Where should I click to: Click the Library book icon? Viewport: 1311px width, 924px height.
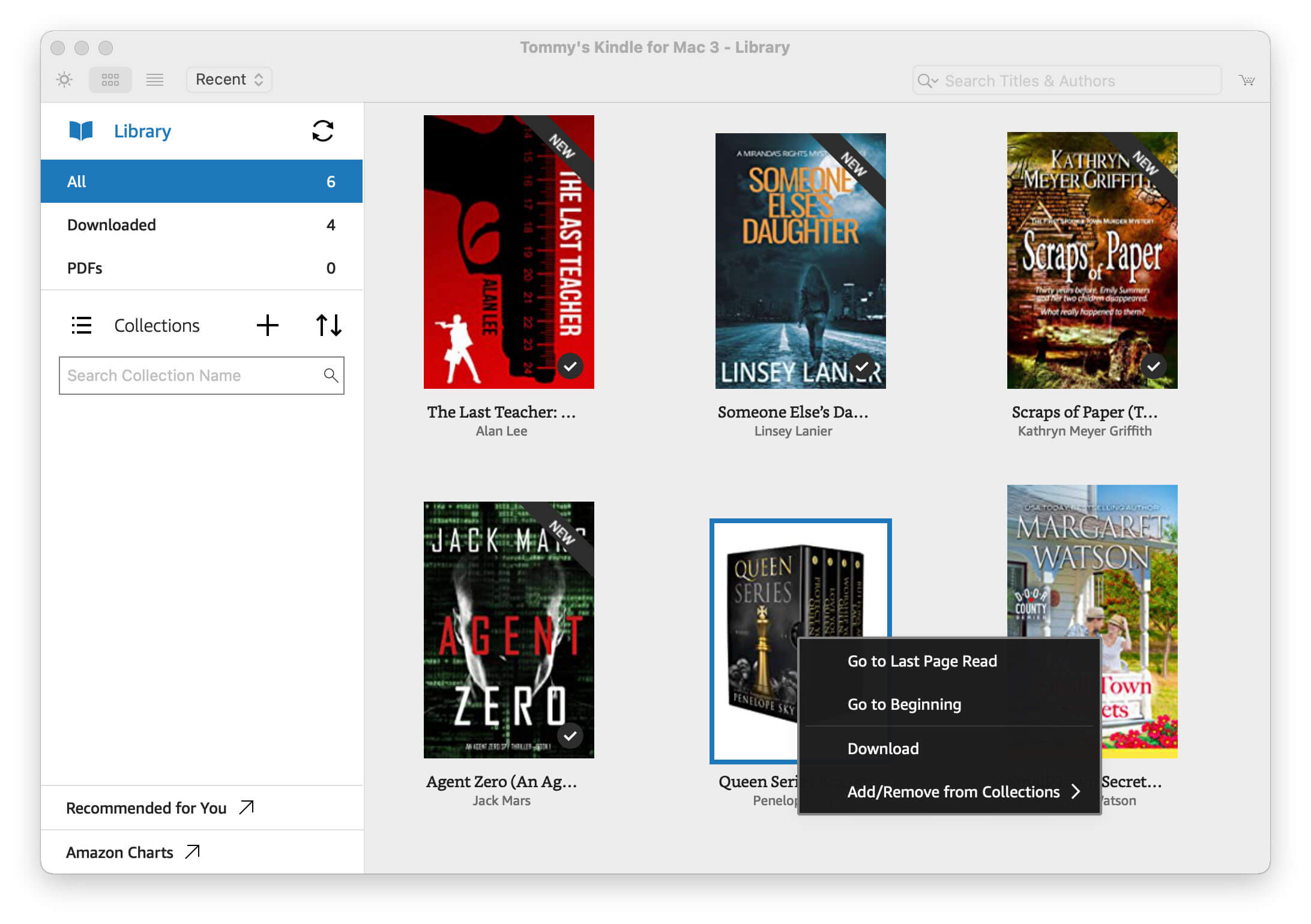coord(81,131)
